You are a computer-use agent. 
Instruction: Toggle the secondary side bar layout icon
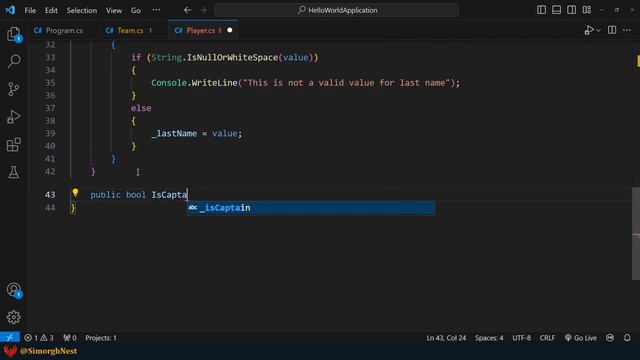pyautogui.click(x=571, y=10)
